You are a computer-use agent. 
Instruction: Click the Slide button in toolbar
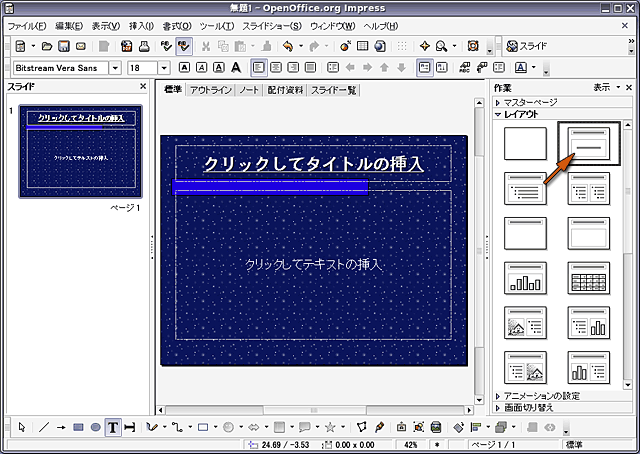click(x=526, y=46)
